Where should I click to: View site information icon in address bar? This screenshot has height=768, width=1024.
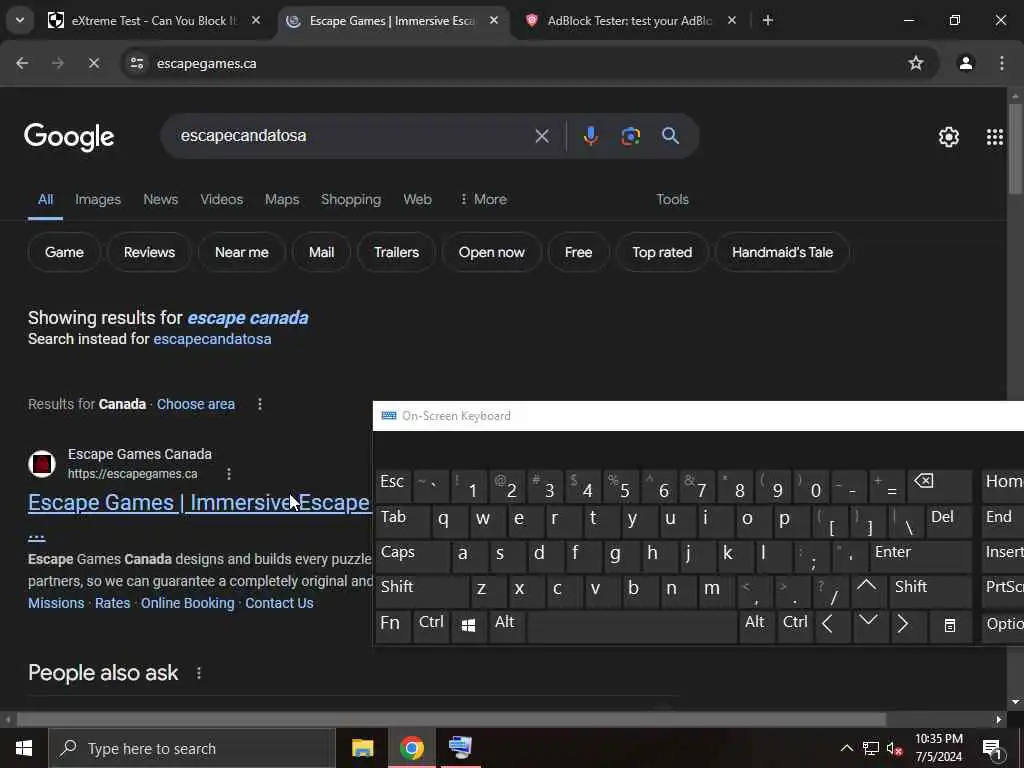click(x=136, y=63)
